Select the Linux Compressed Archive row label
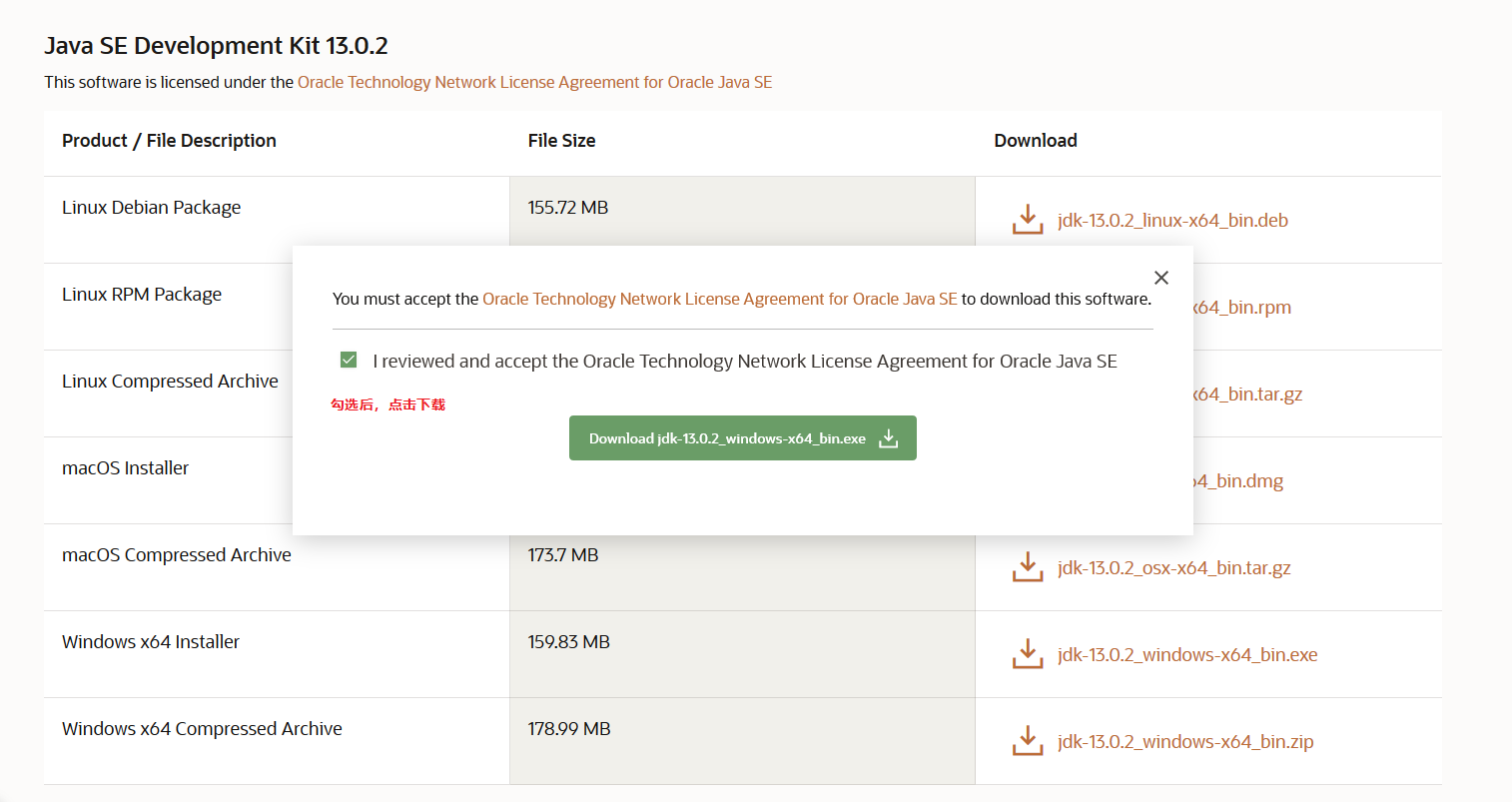Image resolution: width=1512 pixels, height=802 pixels. click(170, 382)
